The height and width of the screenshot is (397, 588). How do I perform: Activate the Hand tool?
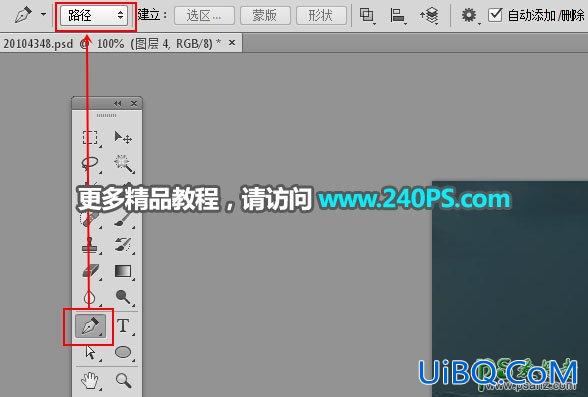click(x=90, y=380)
